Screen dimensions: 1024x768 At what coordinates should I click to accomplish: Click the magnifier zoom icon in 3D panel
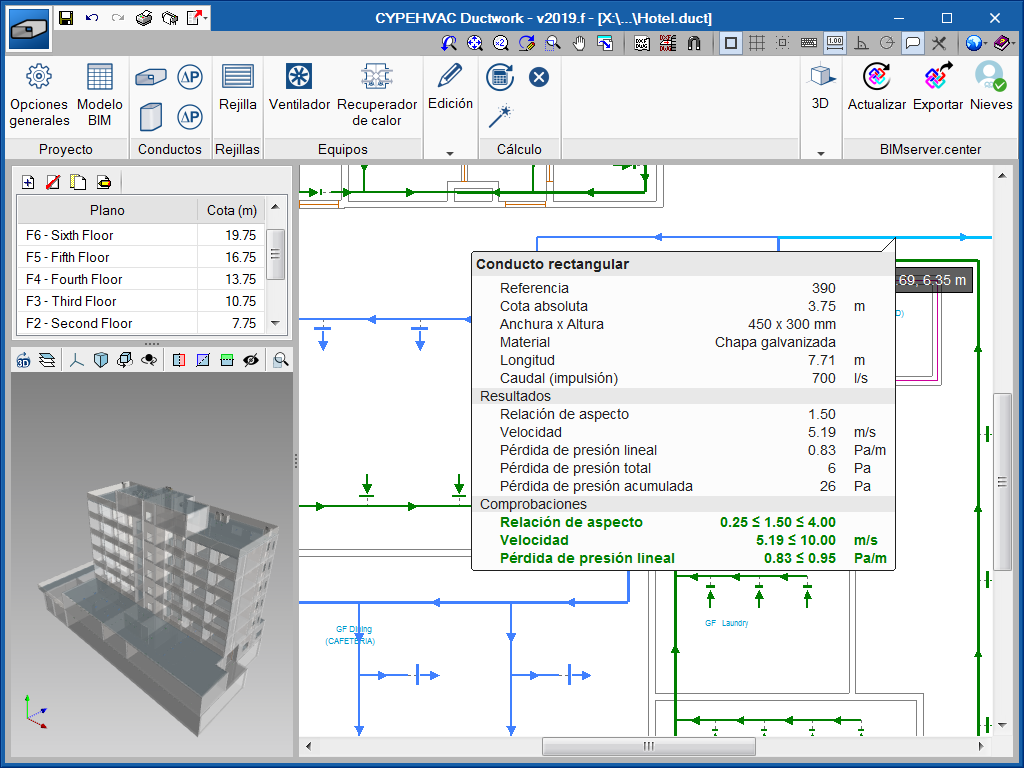coord(281,360)
